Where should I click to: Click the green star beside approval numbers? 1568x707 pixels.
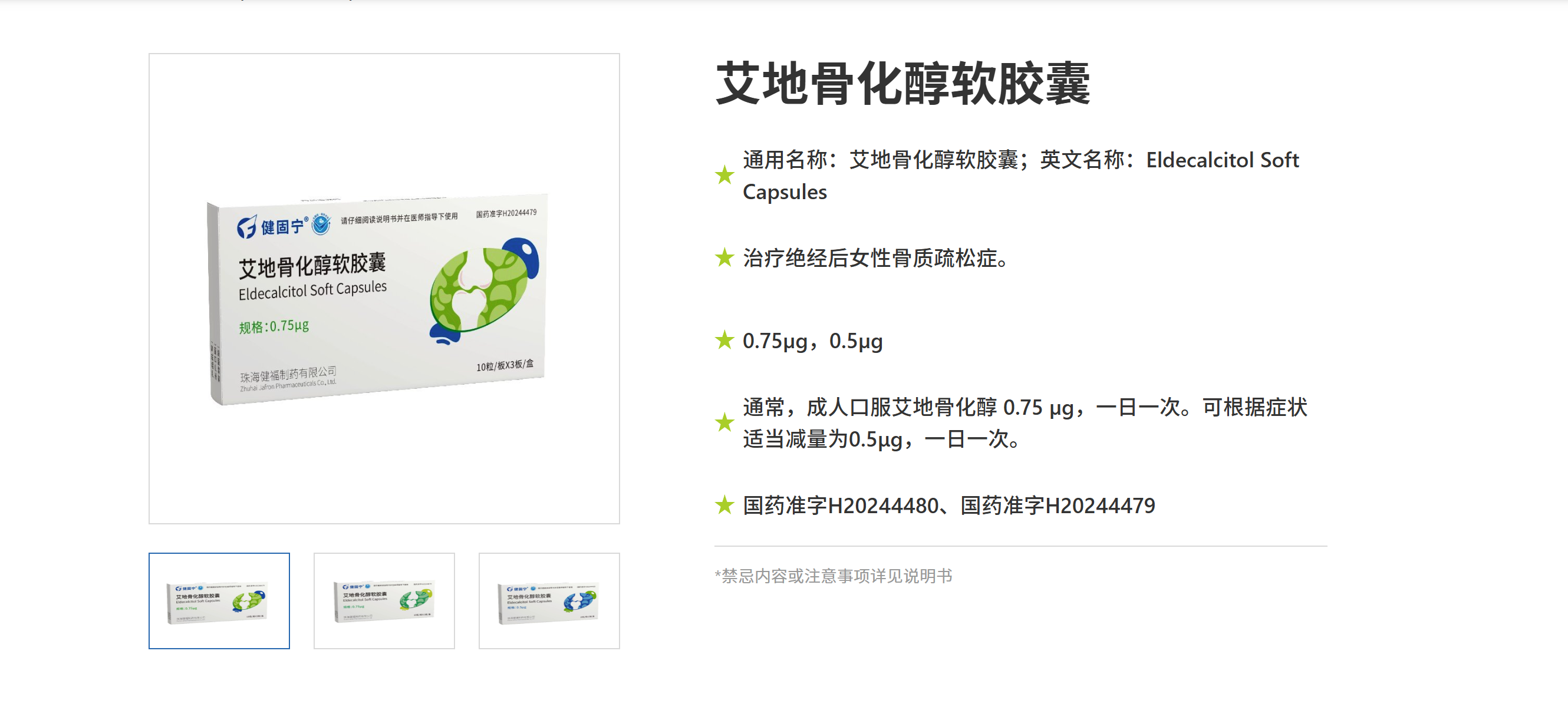point(724,505)
